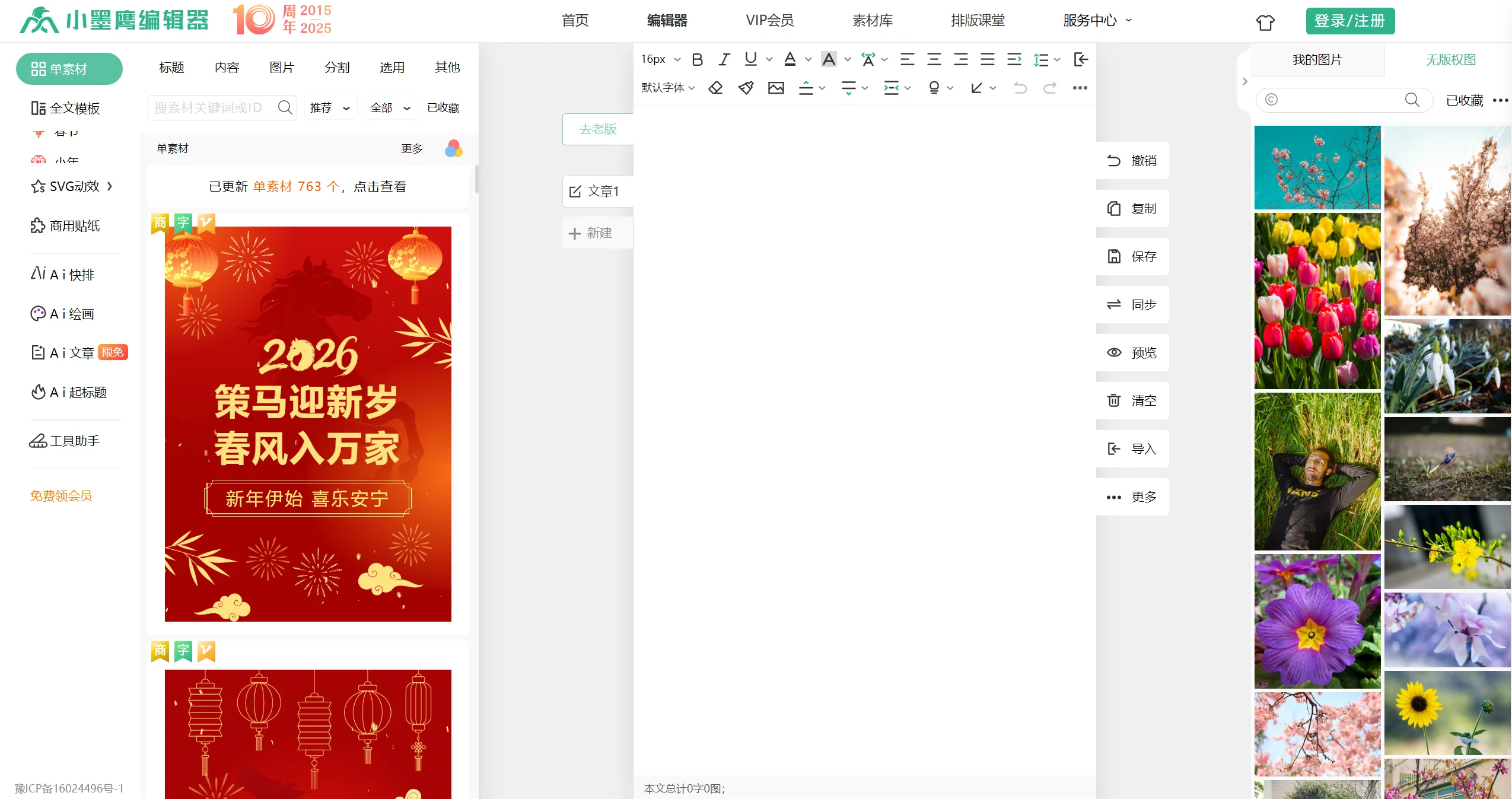Switch to the 图片 category tab
Viewport: 1512px width, 799px height.
click(x=282, y=67)
